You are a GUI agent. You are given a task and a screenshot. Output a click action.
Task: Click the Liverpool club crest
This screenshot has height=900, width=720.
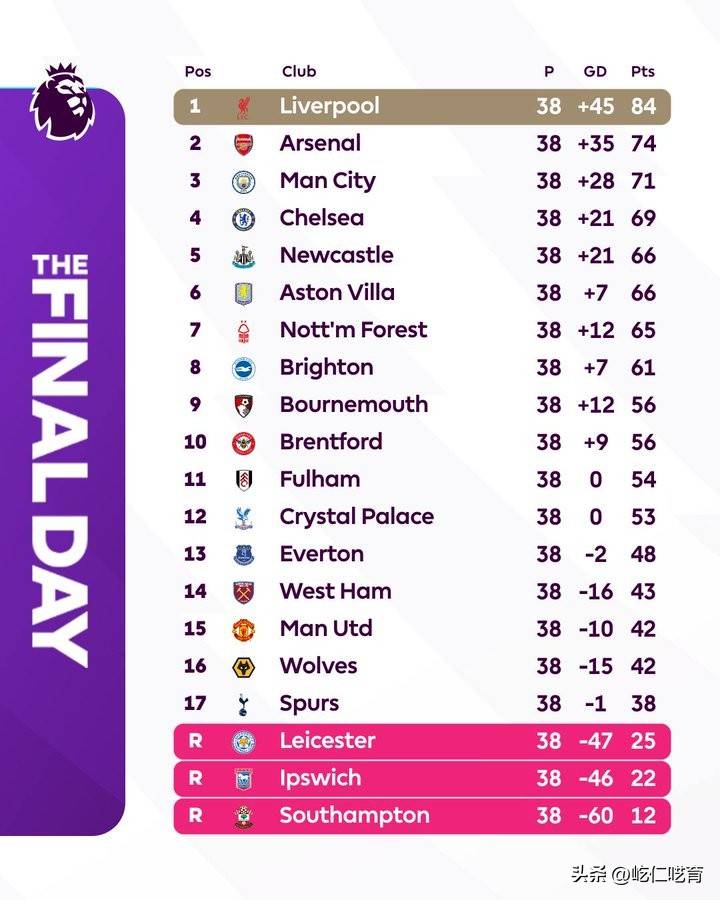pos(243,107)
